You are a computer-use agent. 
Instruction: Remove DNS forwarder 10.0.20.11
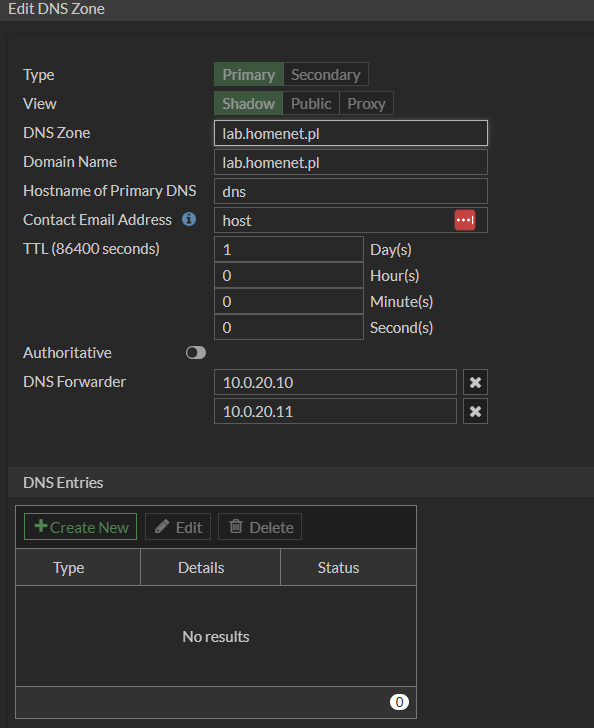475,411
